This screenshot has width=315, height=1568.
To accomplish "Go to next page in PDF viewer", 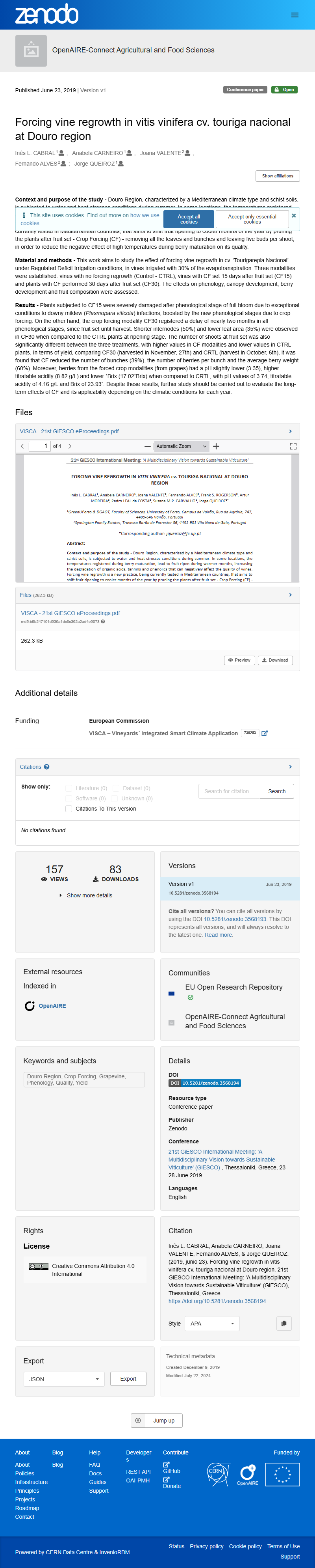I will (70, 446).
